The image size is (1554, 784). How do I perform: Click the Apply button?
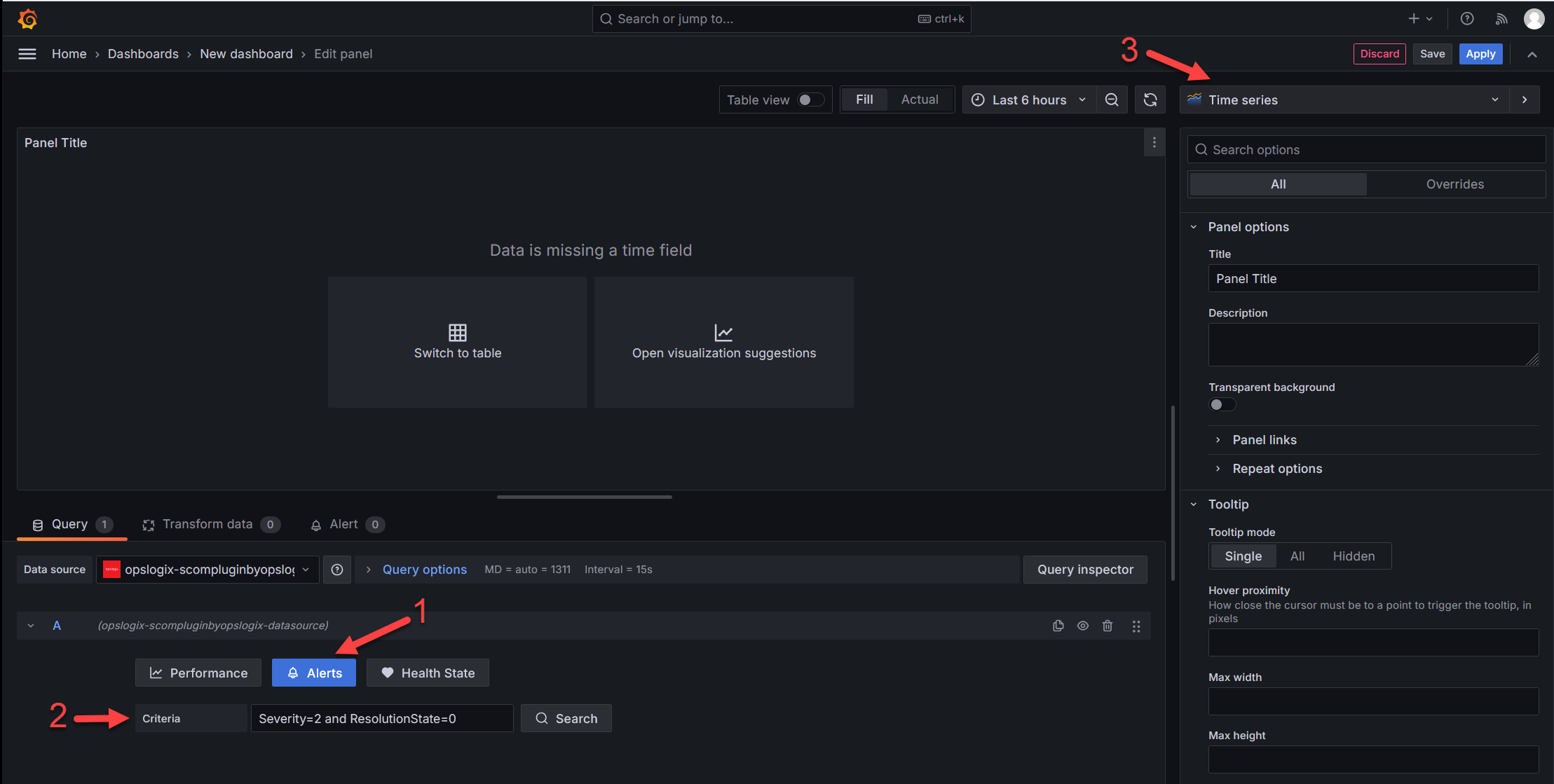point(1480,54)
